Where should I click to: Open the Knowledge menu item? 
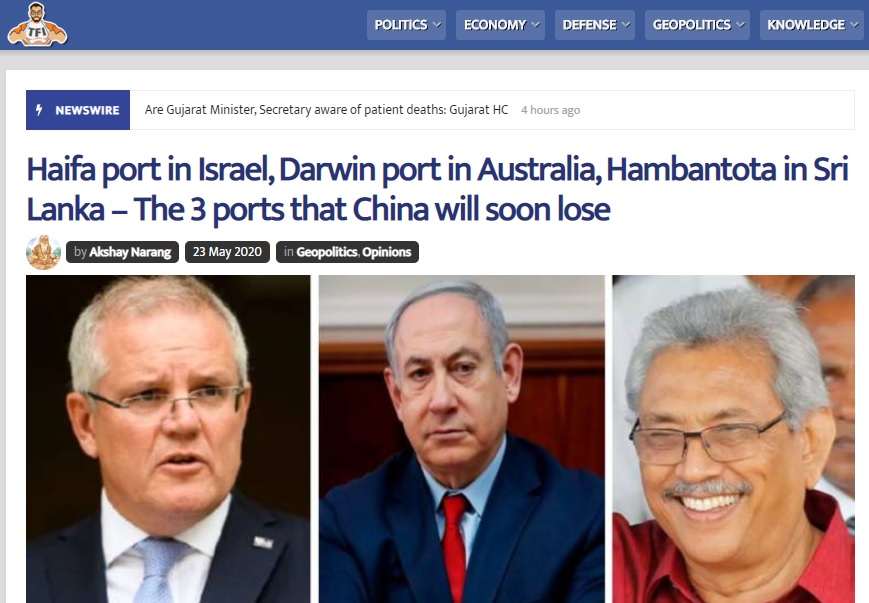coord(812,25)
